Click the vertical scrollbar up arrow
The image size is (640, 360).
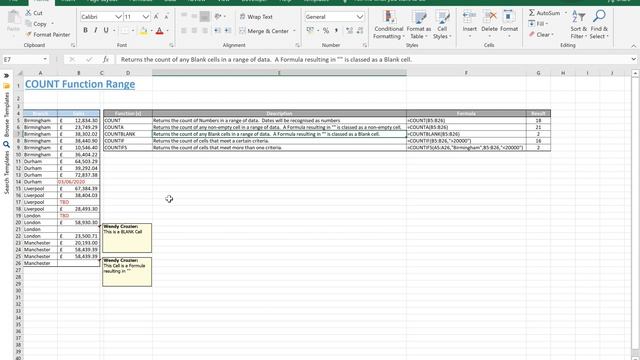635,73
